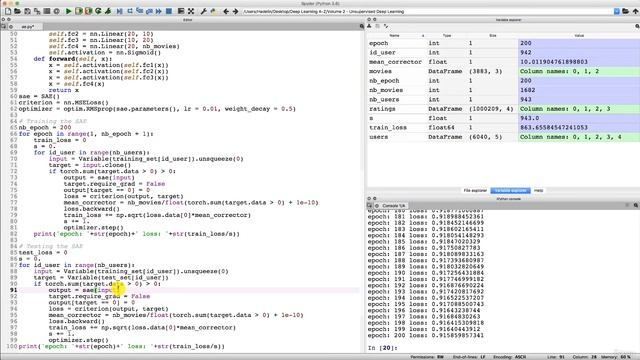Switch to the Help tab
The height and width of the screenshot is (360, 640).
tap(539, 191)
